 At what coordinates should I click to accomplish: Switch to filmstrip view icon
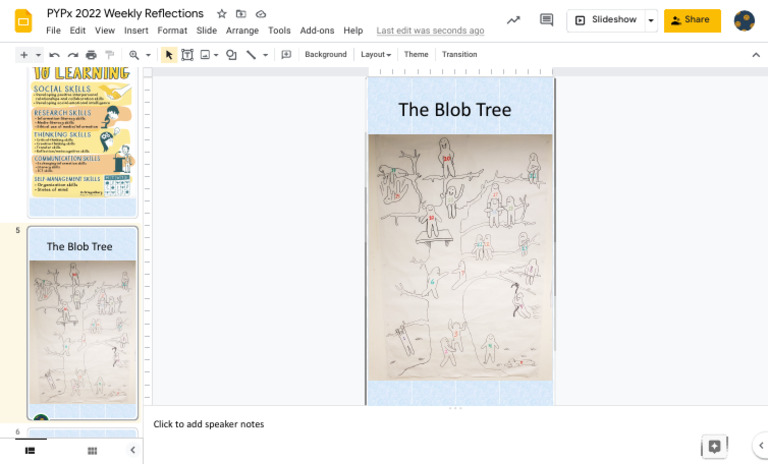pos(30,451)
